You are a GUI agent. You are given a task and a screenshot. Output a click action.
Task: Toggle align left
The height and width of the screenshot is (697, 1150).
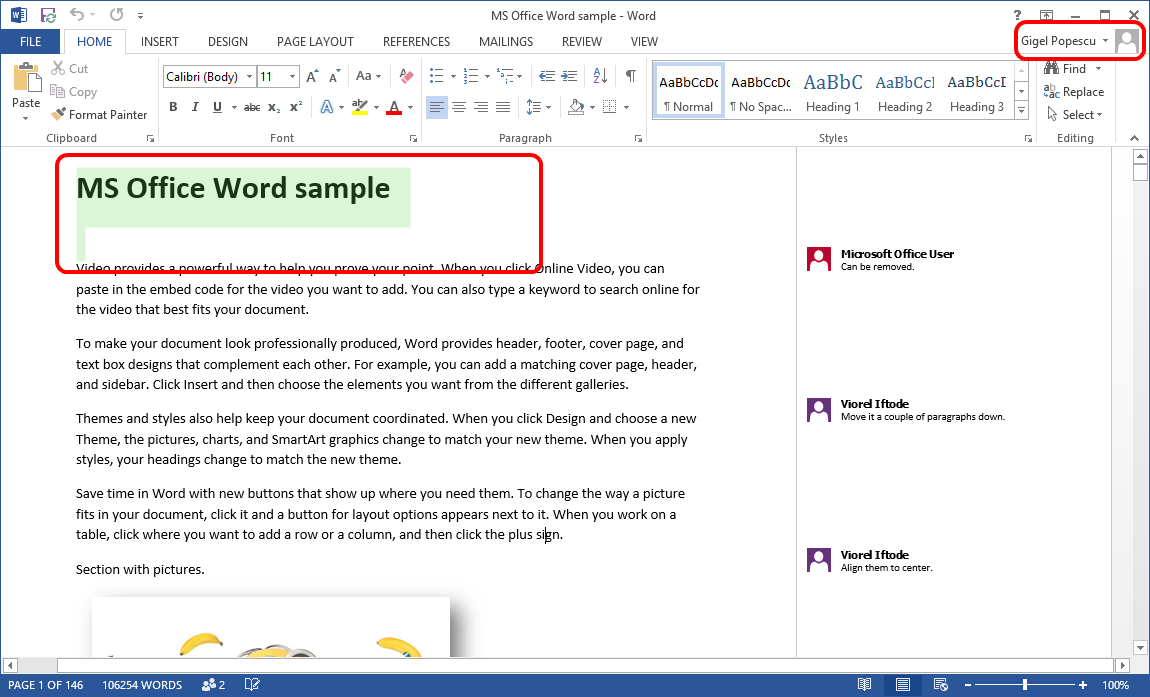tap(436, 107)
